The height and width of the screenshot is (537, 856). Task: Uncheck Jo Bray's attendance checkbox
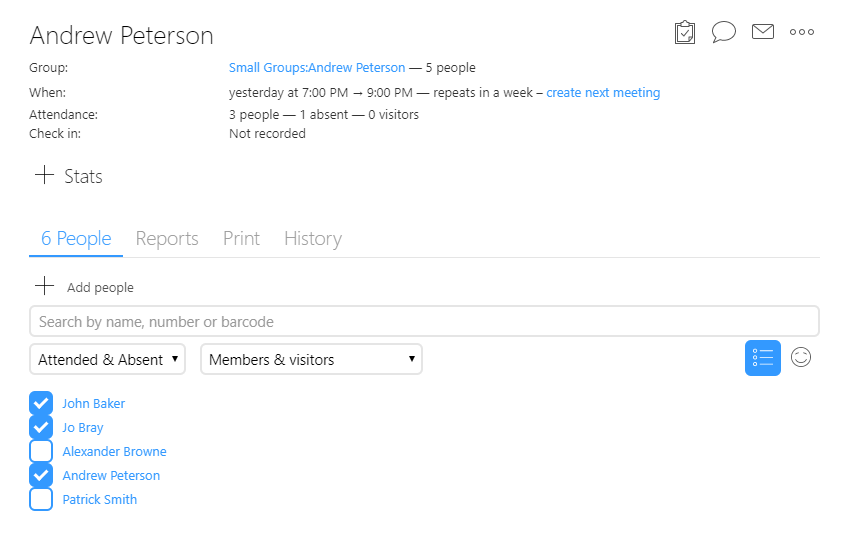(x=41, y=427)
